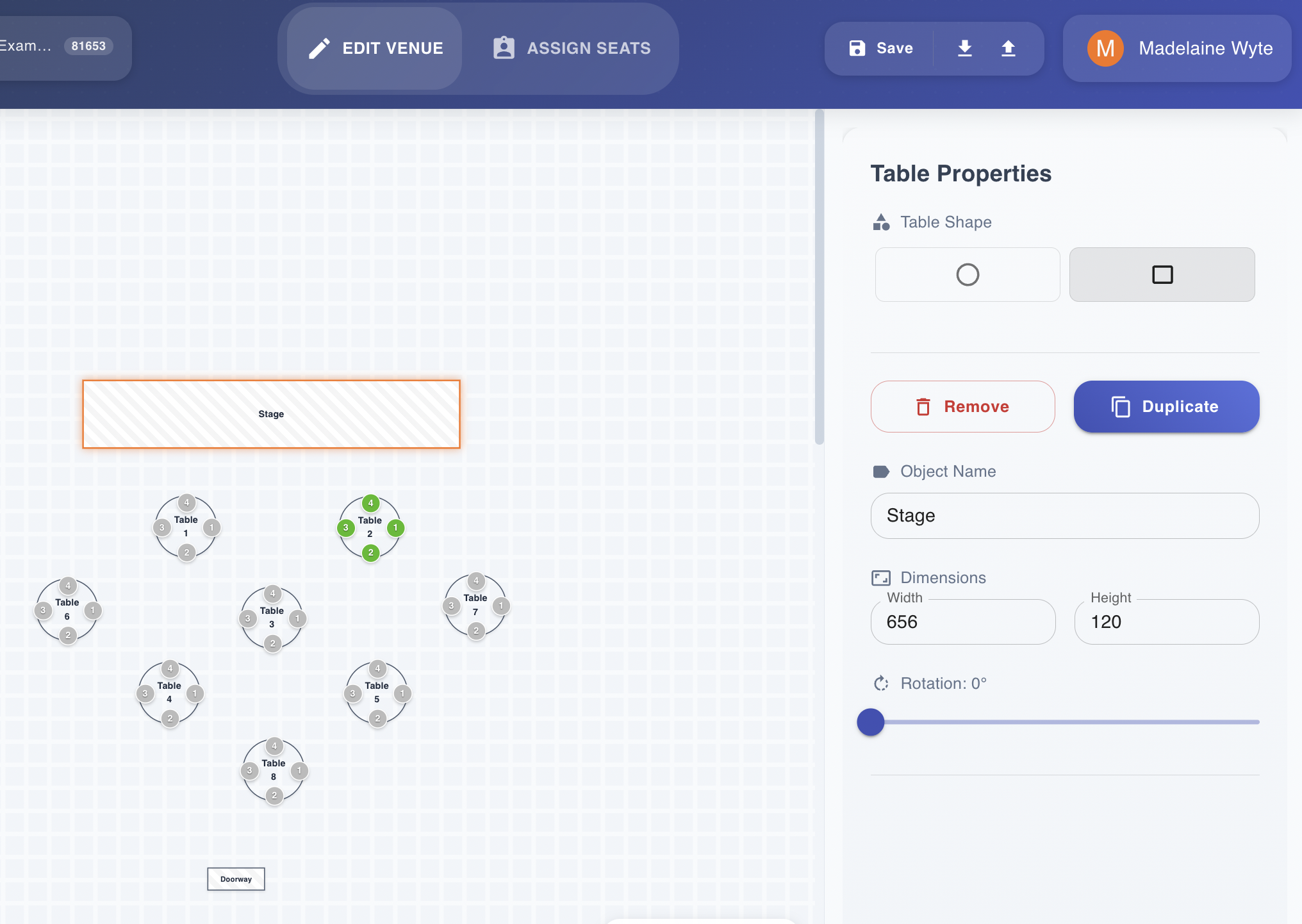Click the Object Name text field

coord(1064,516)
